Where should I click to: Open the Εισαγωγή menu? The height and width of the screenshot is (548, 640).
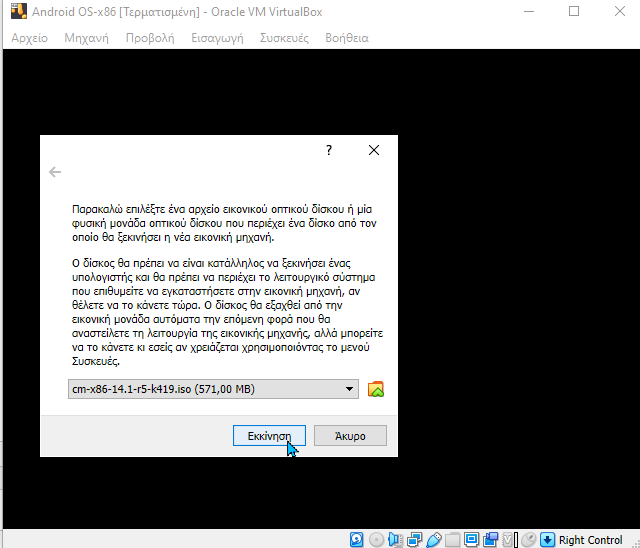(217, 38)
